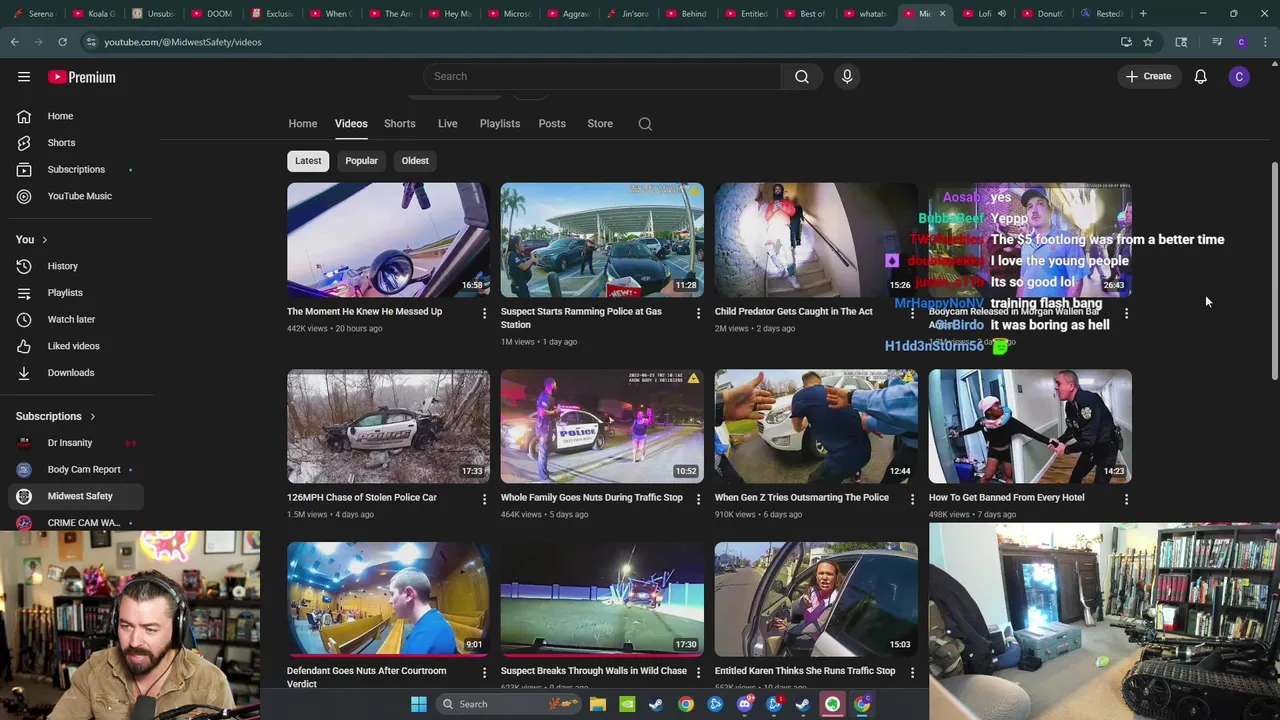This screenshot has height=720, width=1280.
Task: Switch to the channel Live tab
Action: coord(448,124)
